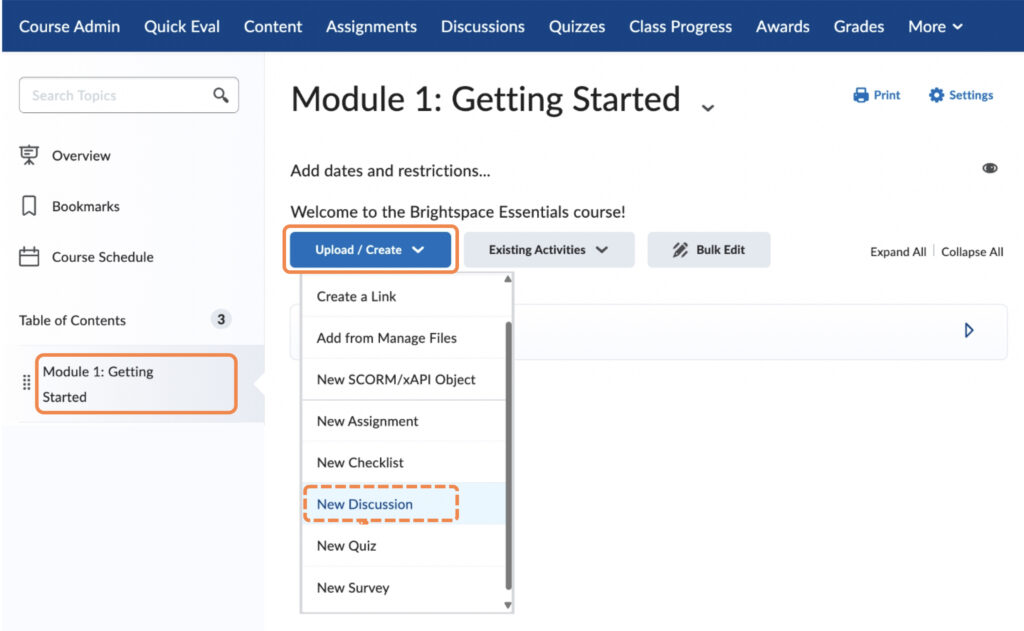Click the Expand All link
The height and width of the screenshot is (631, 1024).
pyautogui.click(x=897, y=251)
